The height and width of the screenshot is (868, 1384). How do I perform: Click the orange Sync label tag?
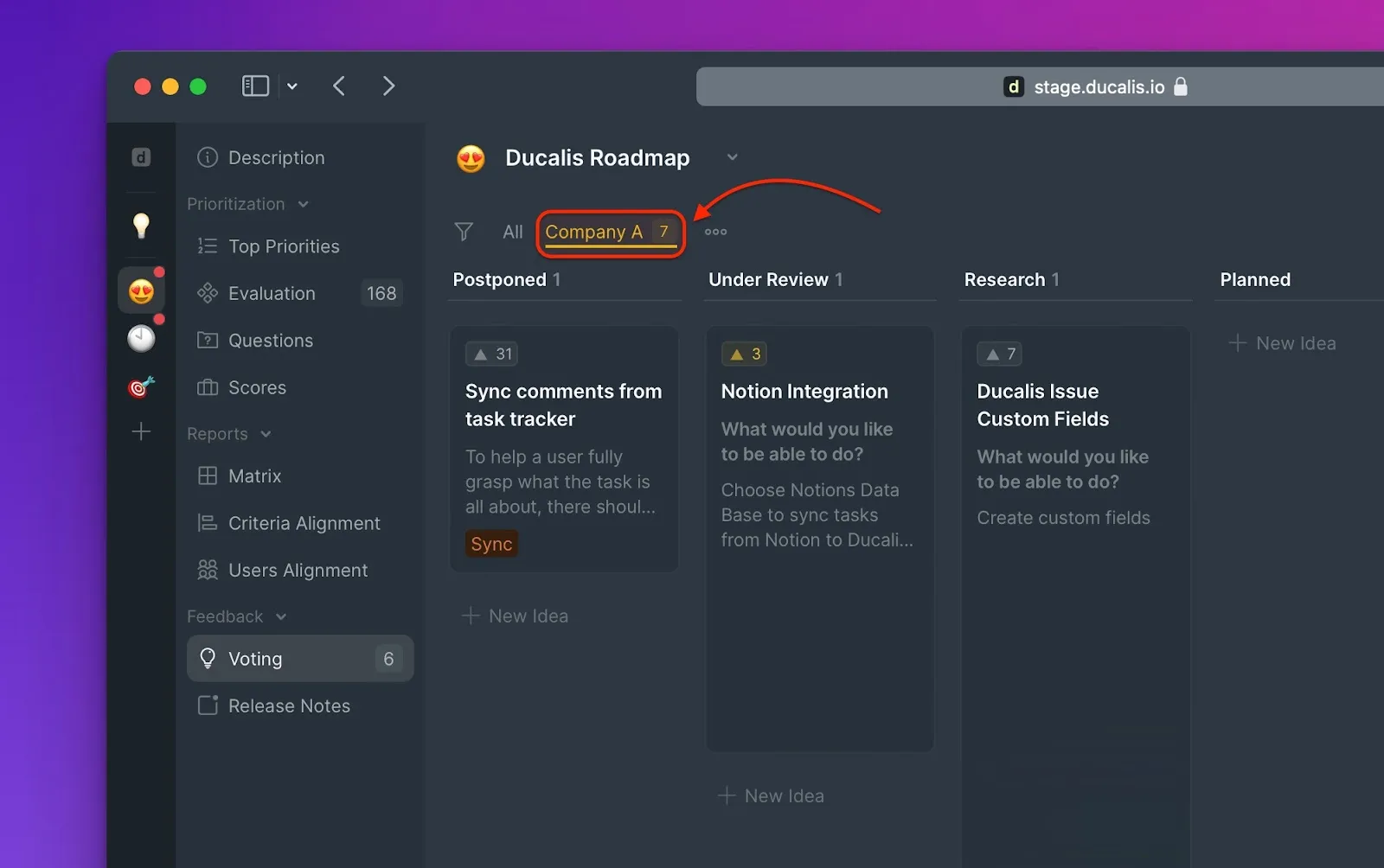tap(491, 544)
